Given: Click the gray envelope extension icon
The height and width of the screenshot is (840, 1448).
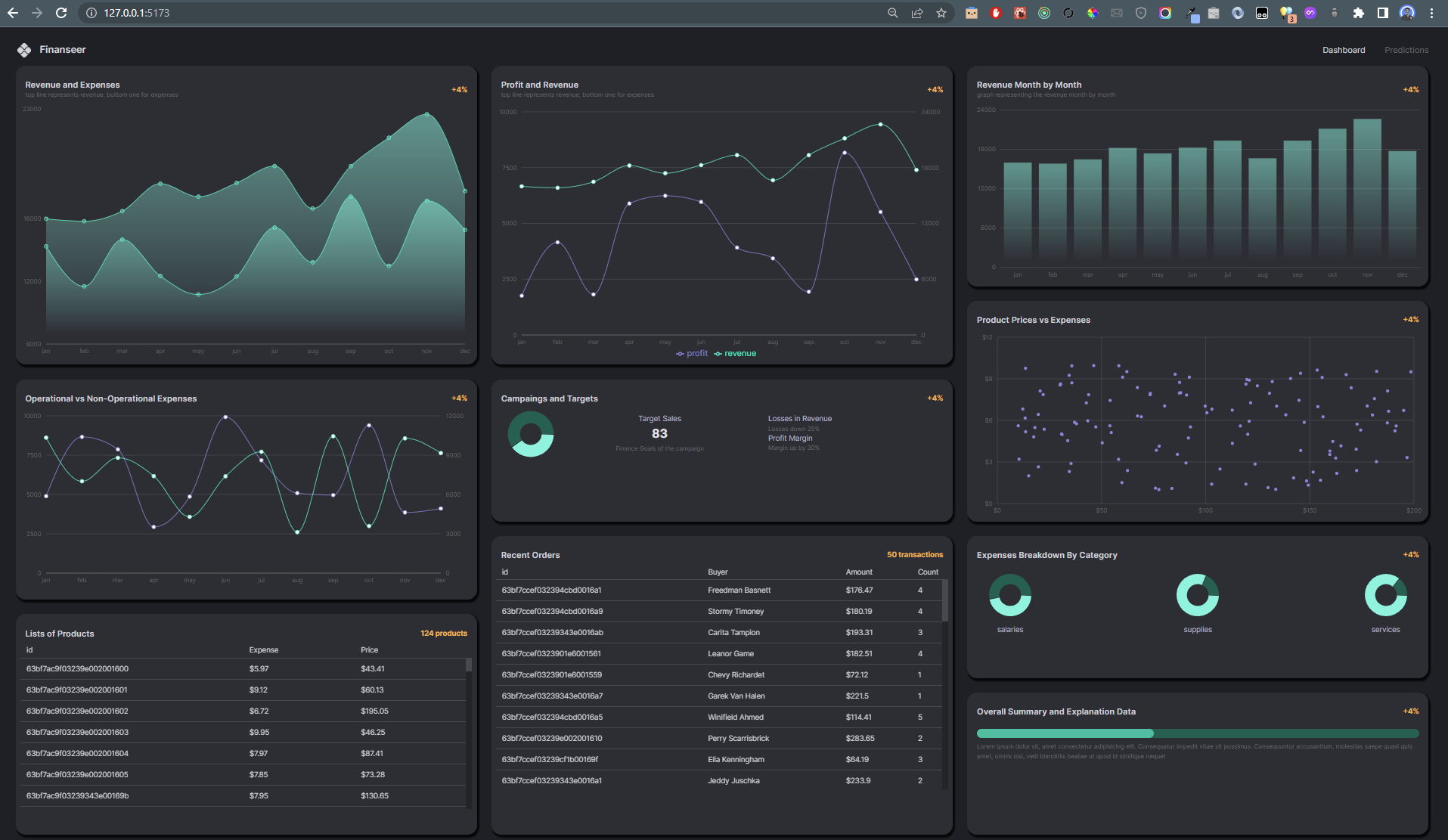Looking at the screenshot, I should click(1117, 13).
